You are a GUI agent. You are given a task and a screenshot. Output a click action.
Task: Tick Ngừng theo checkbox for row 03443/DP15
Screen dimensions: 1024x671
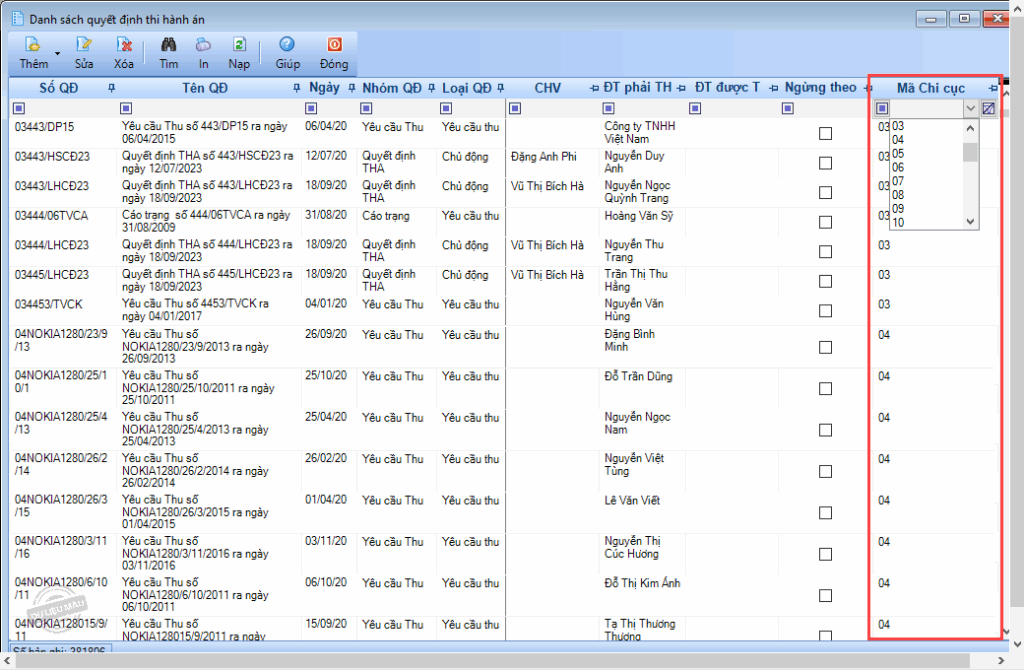(x=825, y=133)
